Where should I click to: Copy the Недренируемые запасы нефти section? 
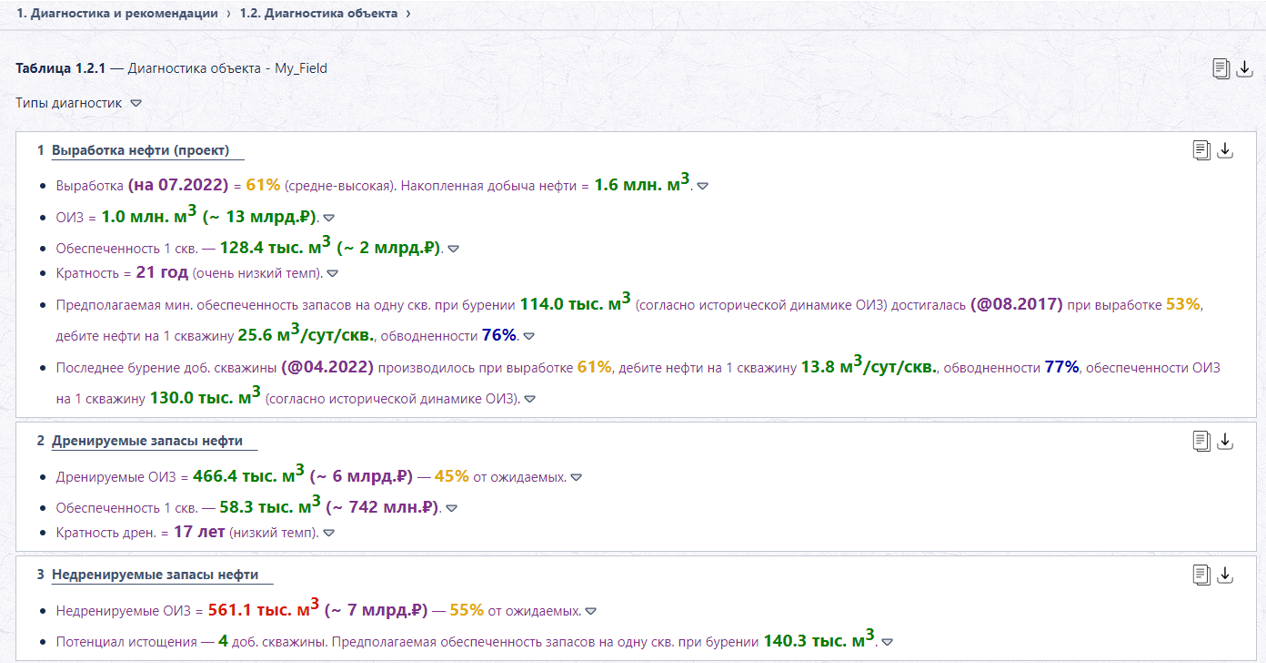pyautogui.click(x=1202, y=575)
